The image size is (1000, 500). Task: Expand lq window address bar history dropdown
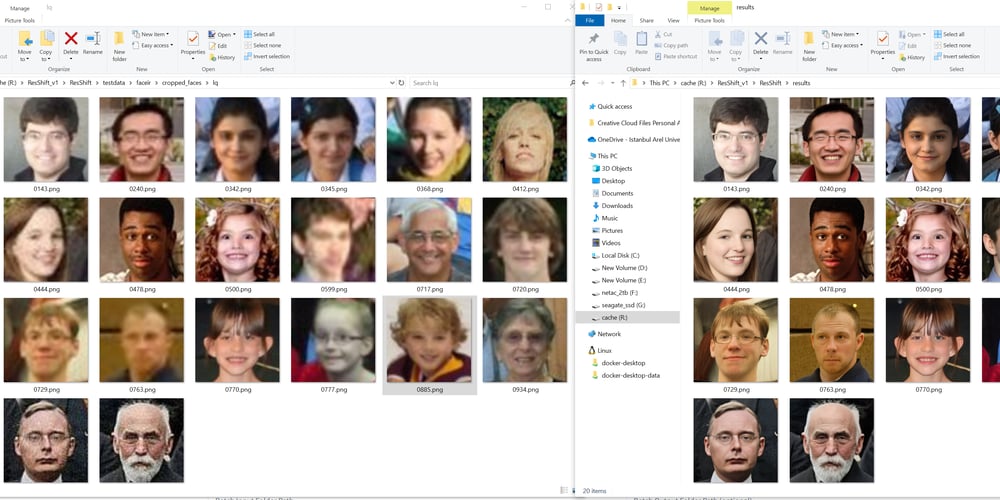(392, 83)
